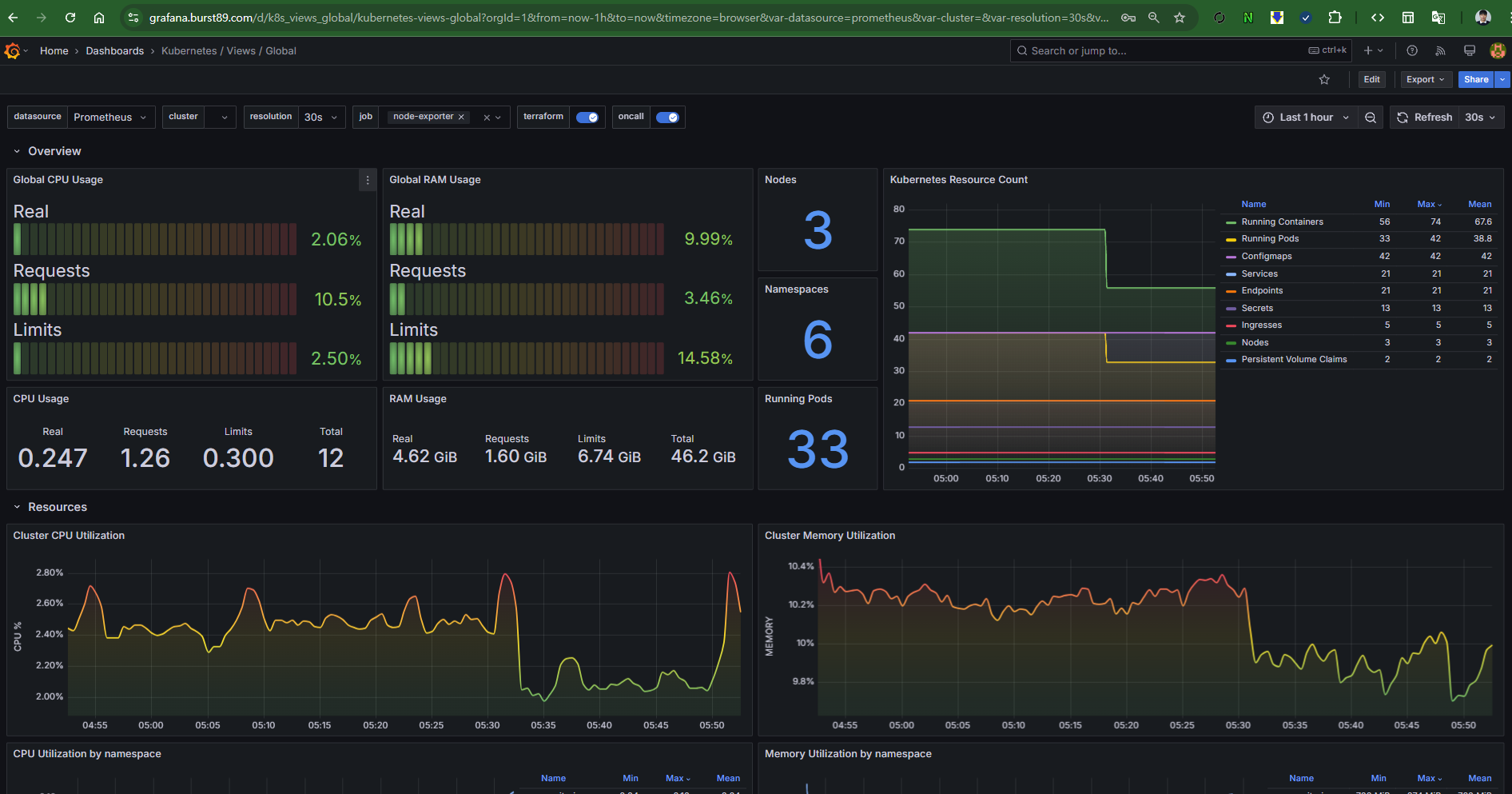The width and height of the screenshot is (1512, 794).
Task: Open the resolution 30s dropdown
Action: pos(321,118)
